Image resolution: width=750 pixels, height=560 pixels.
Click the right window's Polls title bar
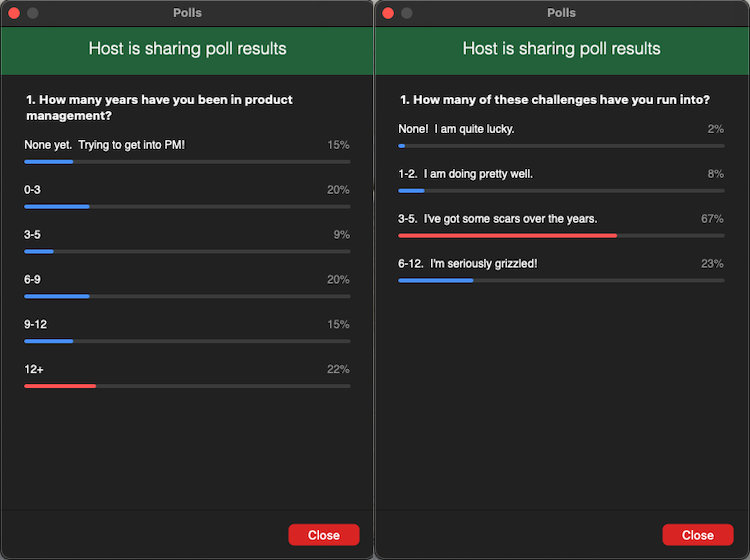tap(561, 13)
